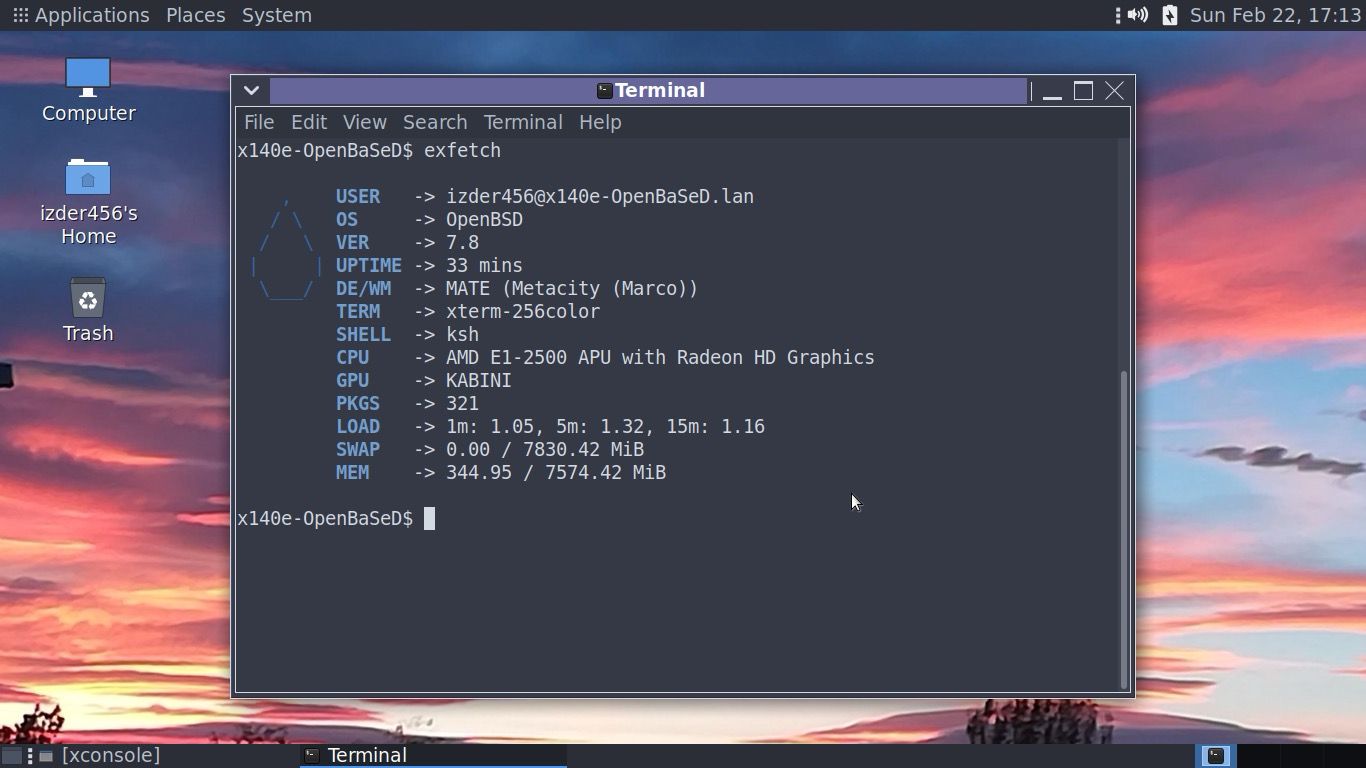1366x768 pixels.
Task: Click the xconsole taskbar button
Action: pos(110,755)
